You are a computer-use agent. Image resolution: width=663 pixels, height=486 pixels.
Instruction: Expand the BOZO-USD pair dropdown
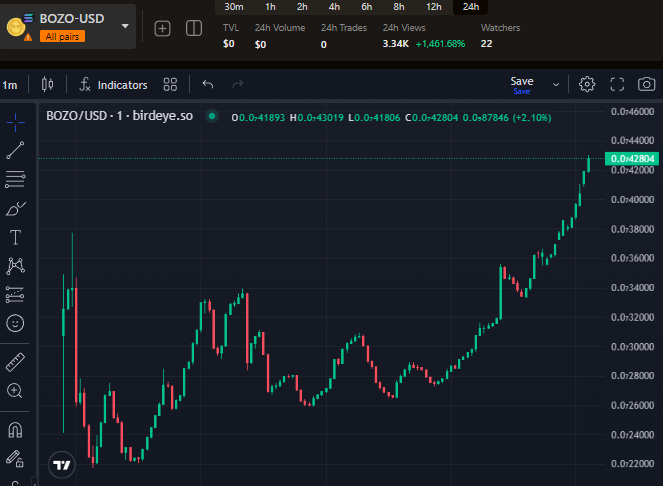pyautogui.click(x=125, y=26)
